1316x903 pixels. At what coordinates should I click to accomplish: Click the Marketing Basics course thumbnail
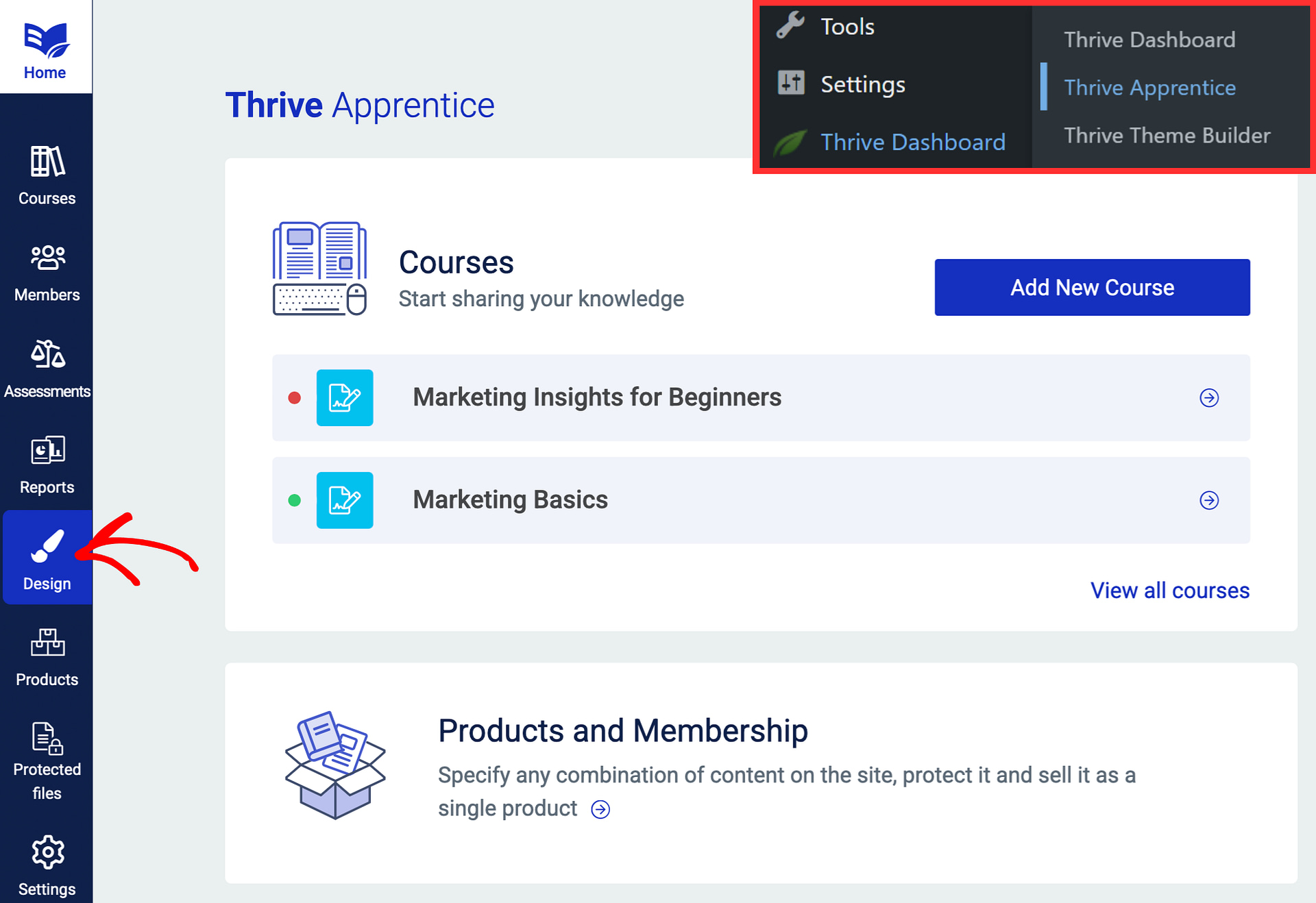tap(345, 500)
